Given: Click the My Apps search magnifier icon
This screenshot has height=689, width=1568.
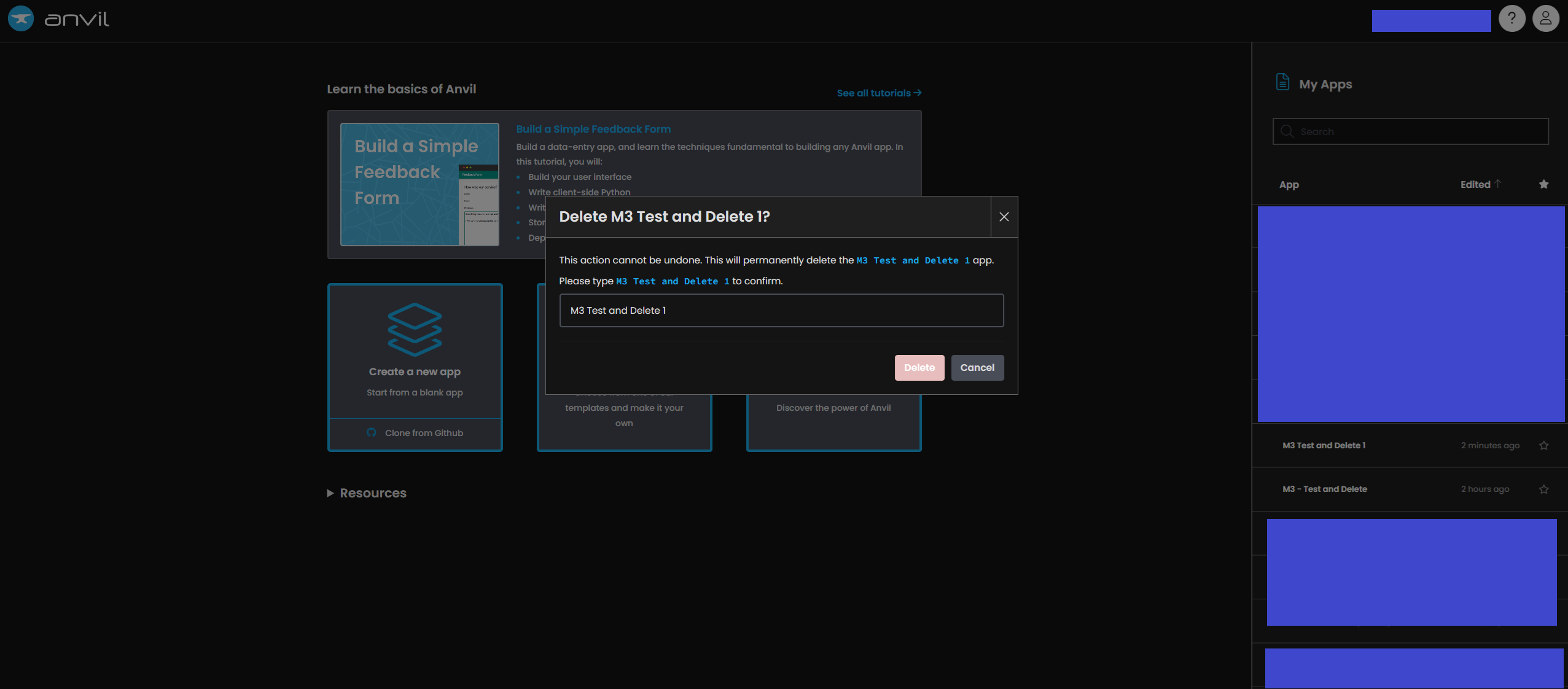Looking at the screenshot, I should click(x=1287, y=131).
